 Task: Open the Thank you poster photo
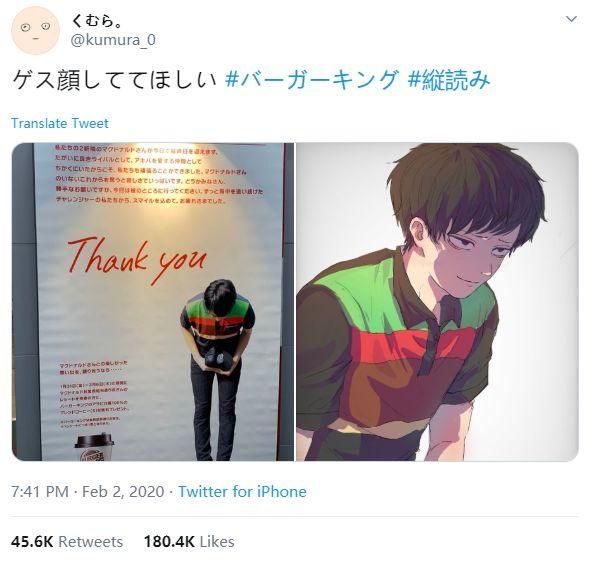153,302
